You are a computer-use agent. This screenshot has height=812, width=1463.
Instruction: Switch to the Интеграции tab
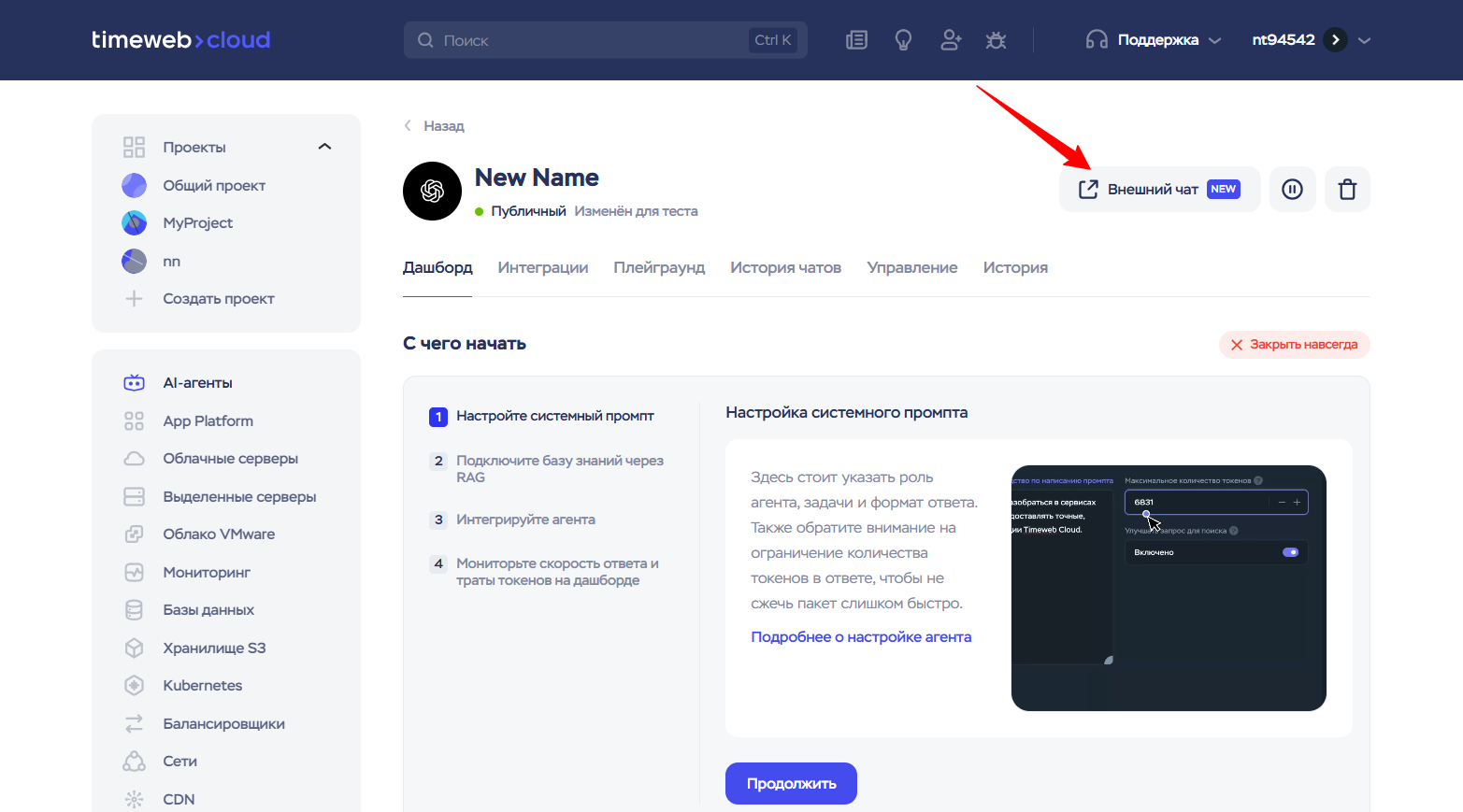[542, 268]
